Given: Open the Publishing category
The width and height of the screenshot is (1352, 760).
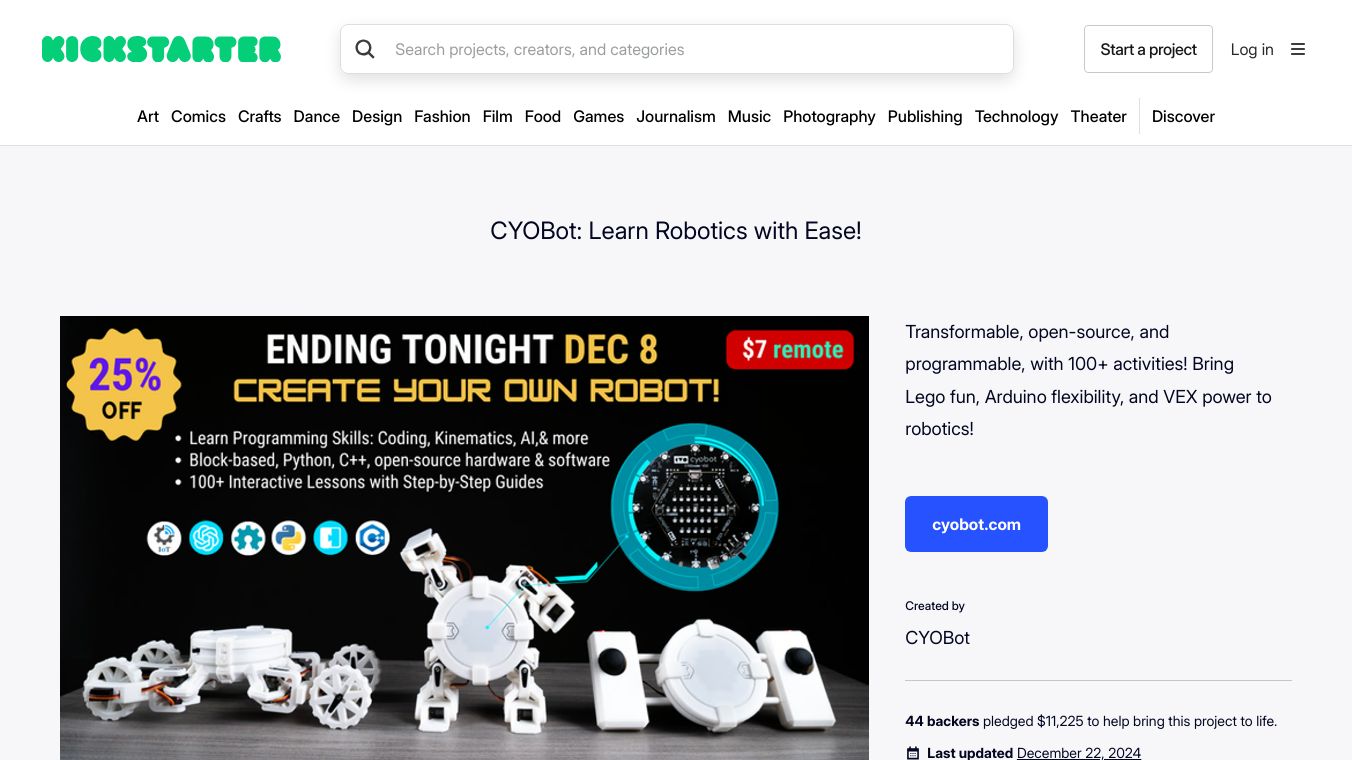Looking at the screenshot, I should point(925,116).
